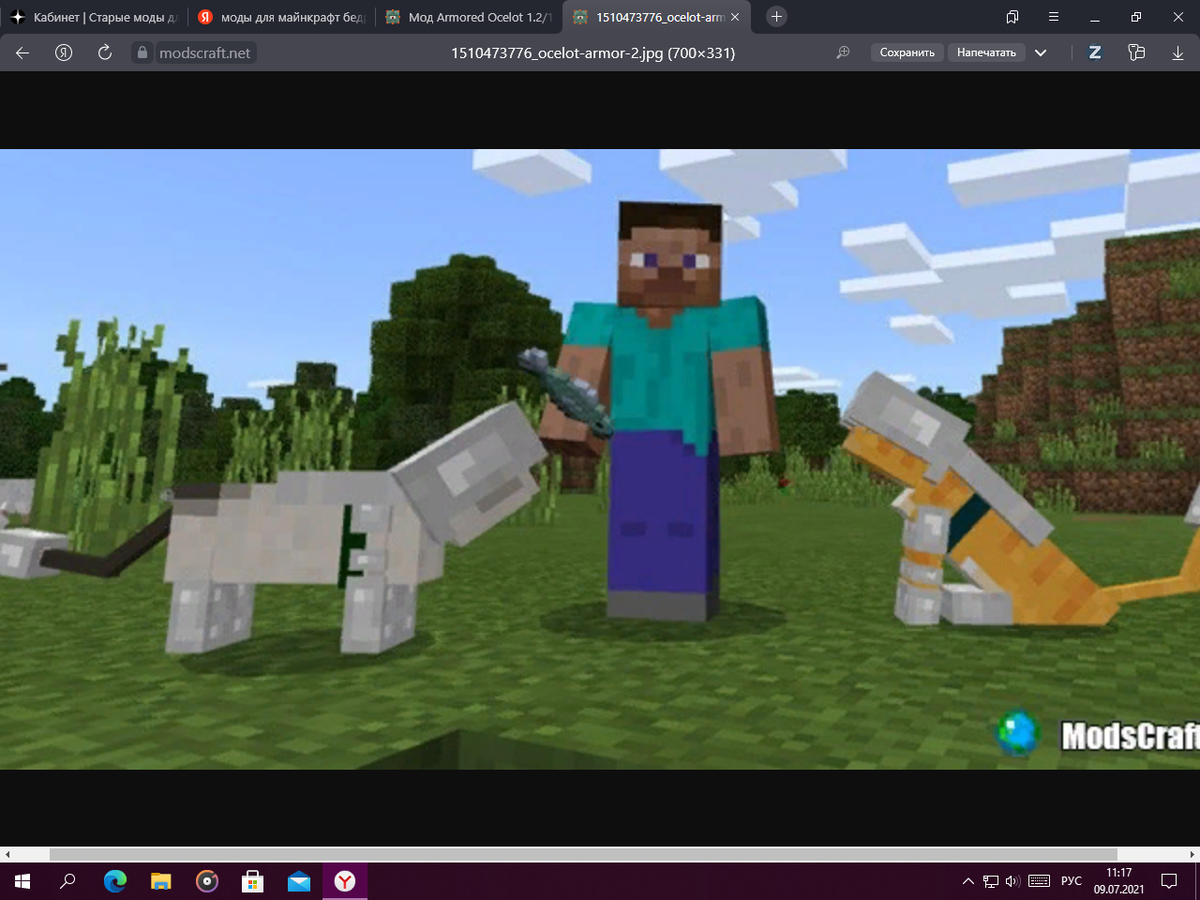Image resolution: width=1200 pixels, height=900 pixels.
Task: Switch to the Кабинет | Старые моды tab
Action: tap(95, 17)
